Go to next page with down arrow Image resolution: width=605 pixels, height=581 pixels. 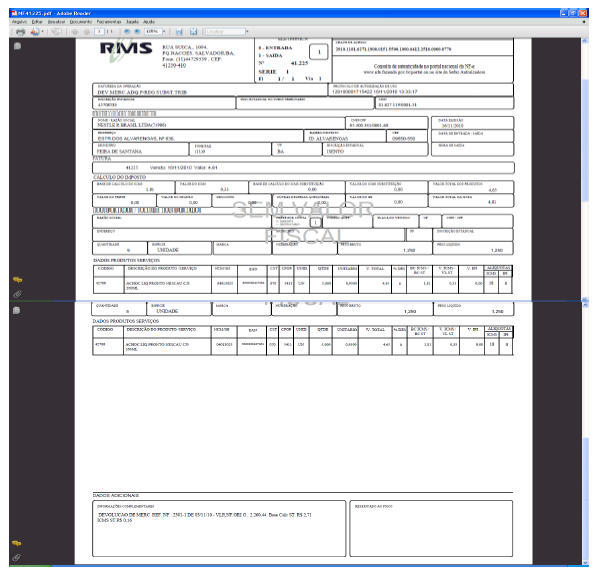[87, 32]
